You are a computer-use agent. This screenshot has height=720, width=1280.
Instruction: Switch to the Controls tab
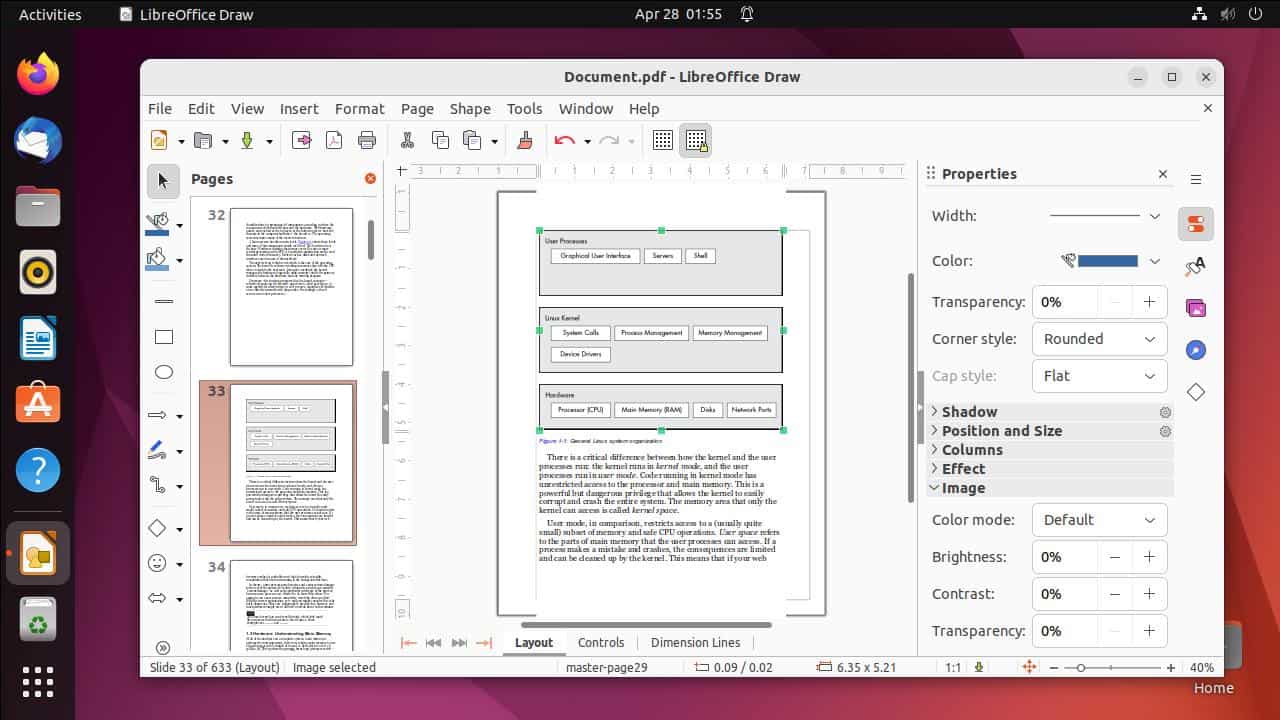(601, 643)
